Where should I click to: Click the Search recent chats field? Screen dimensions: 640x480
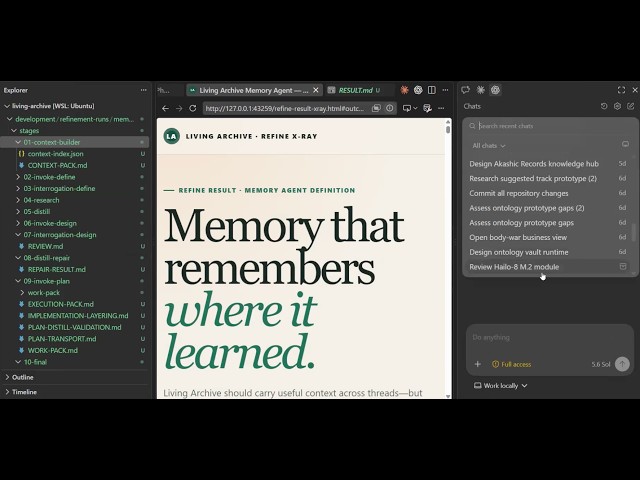pyautogui.click(x=549, y=126)
